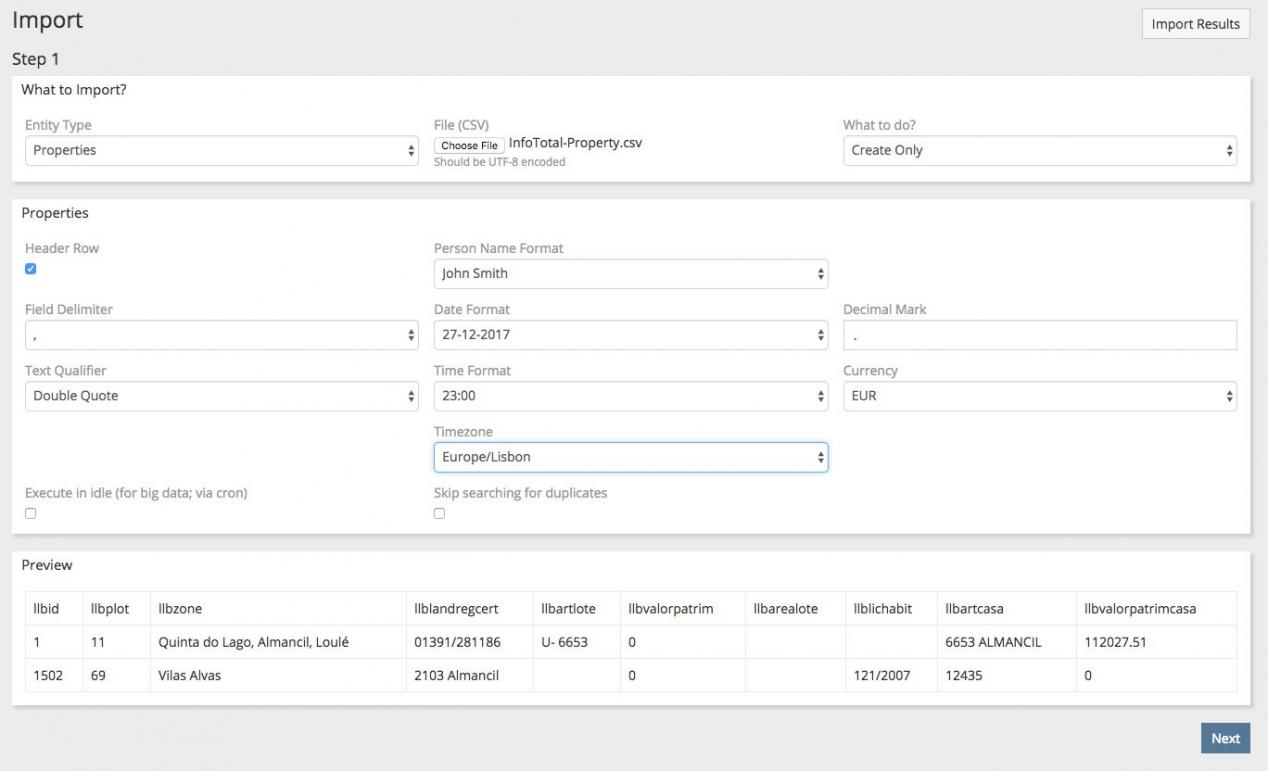Expand the Time Format dropdown
Image resolution: width=1268 pixels, height=771 pixels.
point(630,396)
